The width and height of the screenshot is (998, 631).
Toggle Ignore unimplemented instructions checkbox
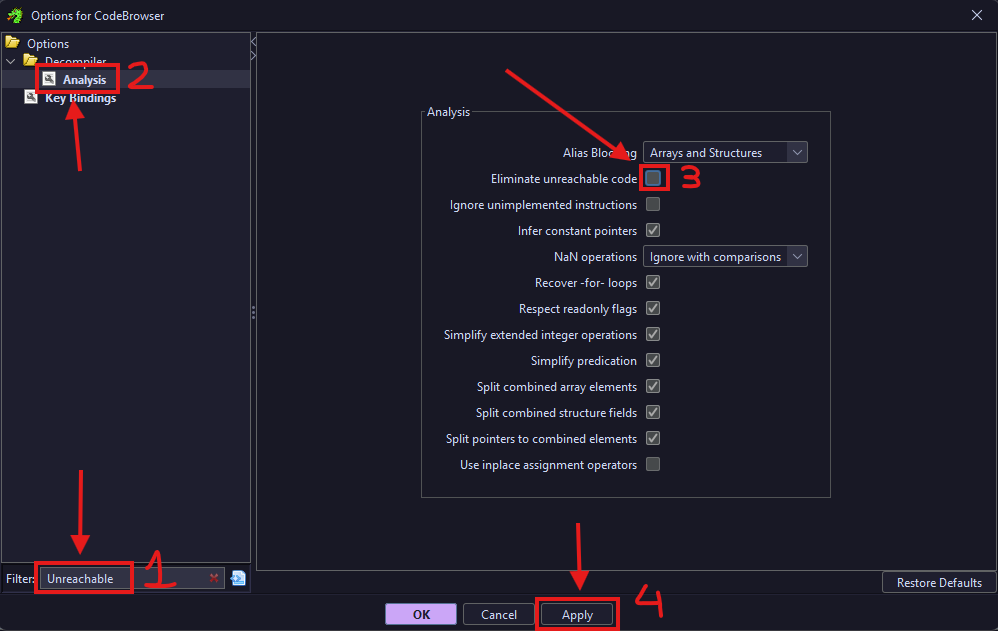653,204
